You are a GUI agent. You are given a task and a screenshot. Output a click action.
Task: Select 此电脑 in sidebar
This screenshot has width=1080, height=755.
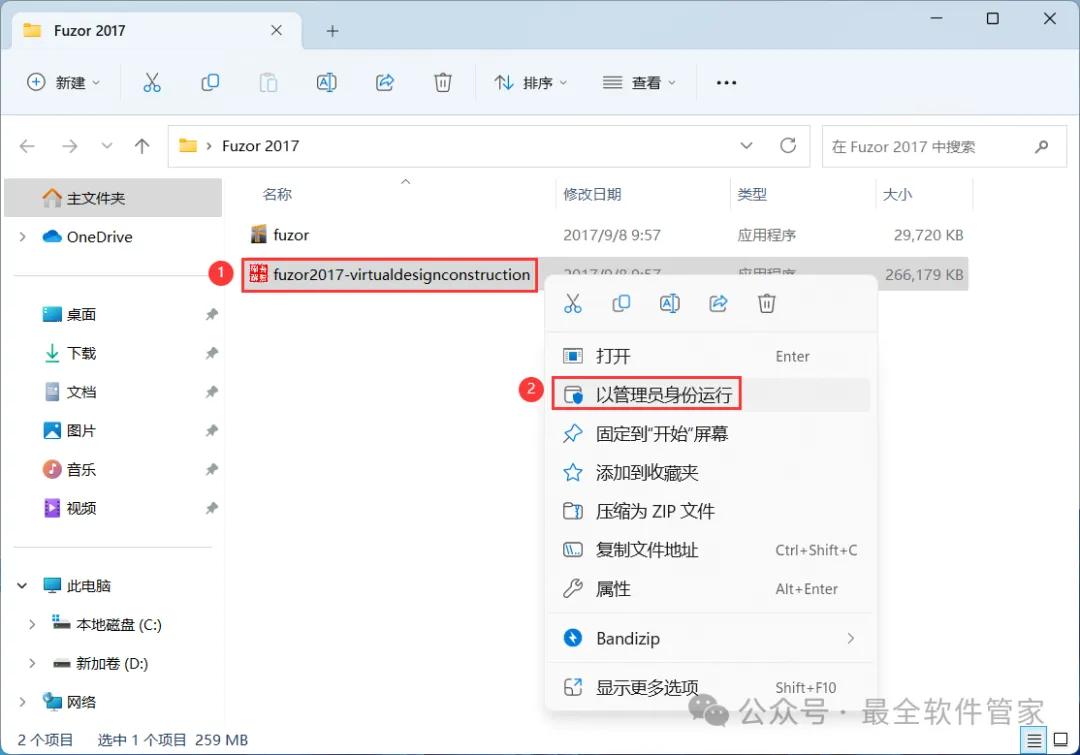click(113, 586)
